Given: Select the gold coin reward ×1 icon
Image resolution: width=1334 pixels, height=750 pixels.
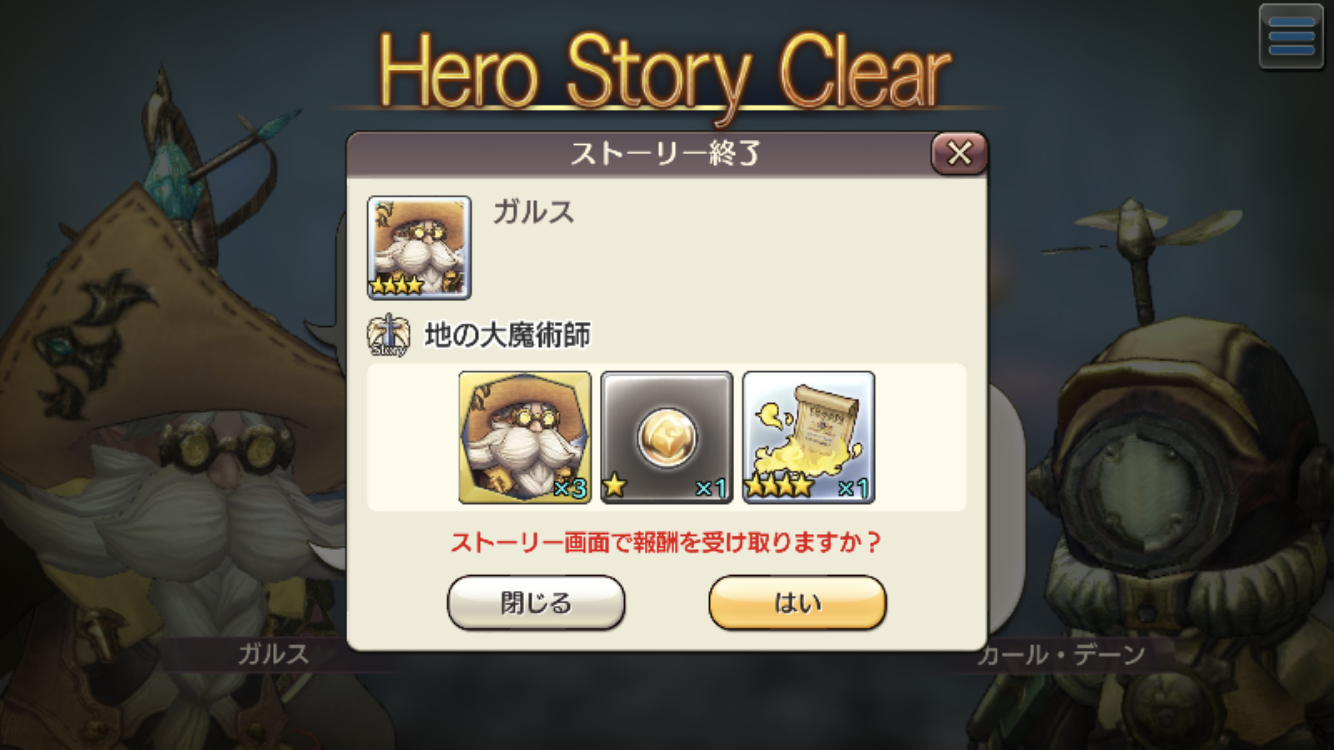Looking at the screenshot, I should [667, 437].
